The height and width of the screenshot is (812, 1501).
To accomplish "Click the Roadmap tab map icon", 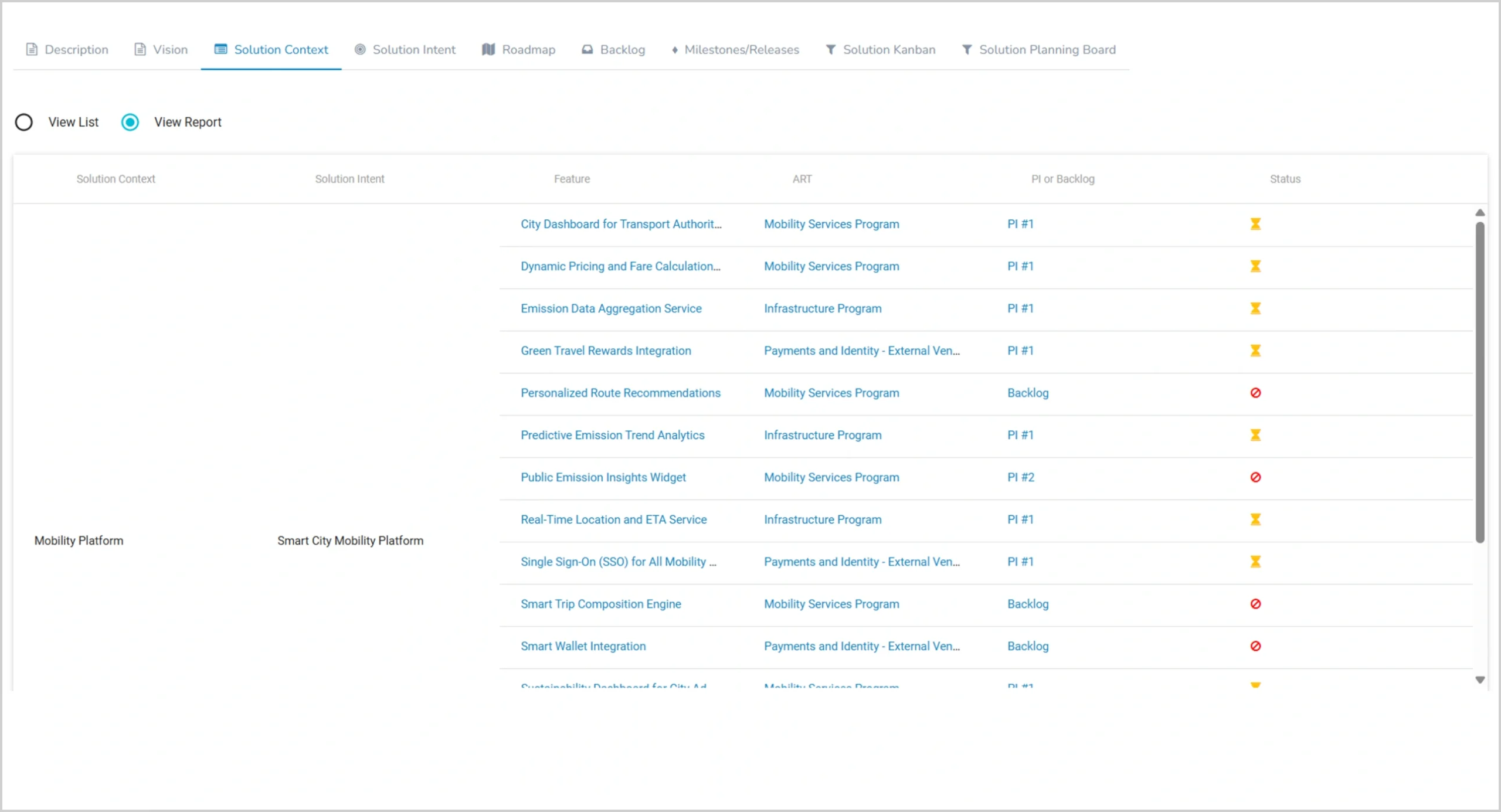I will click(x=488, y=49).
